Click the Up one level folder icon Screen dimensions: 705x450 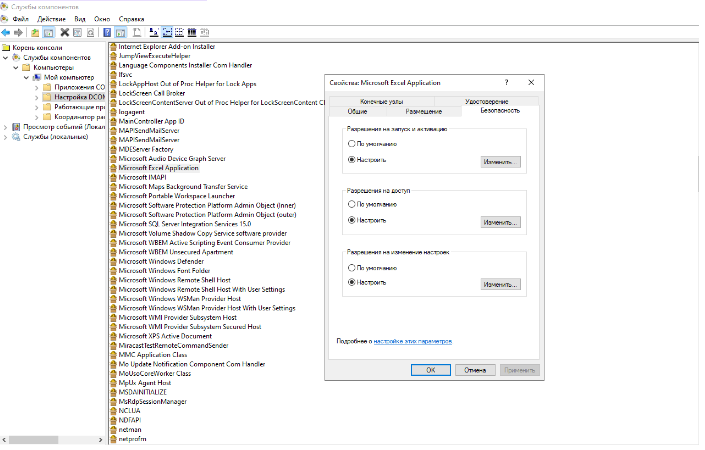tap(33, 32)
